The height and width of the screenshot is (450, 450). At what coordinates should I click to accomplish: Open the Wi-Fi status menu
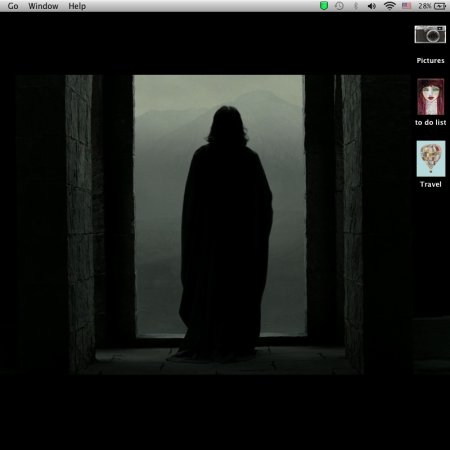389,6
